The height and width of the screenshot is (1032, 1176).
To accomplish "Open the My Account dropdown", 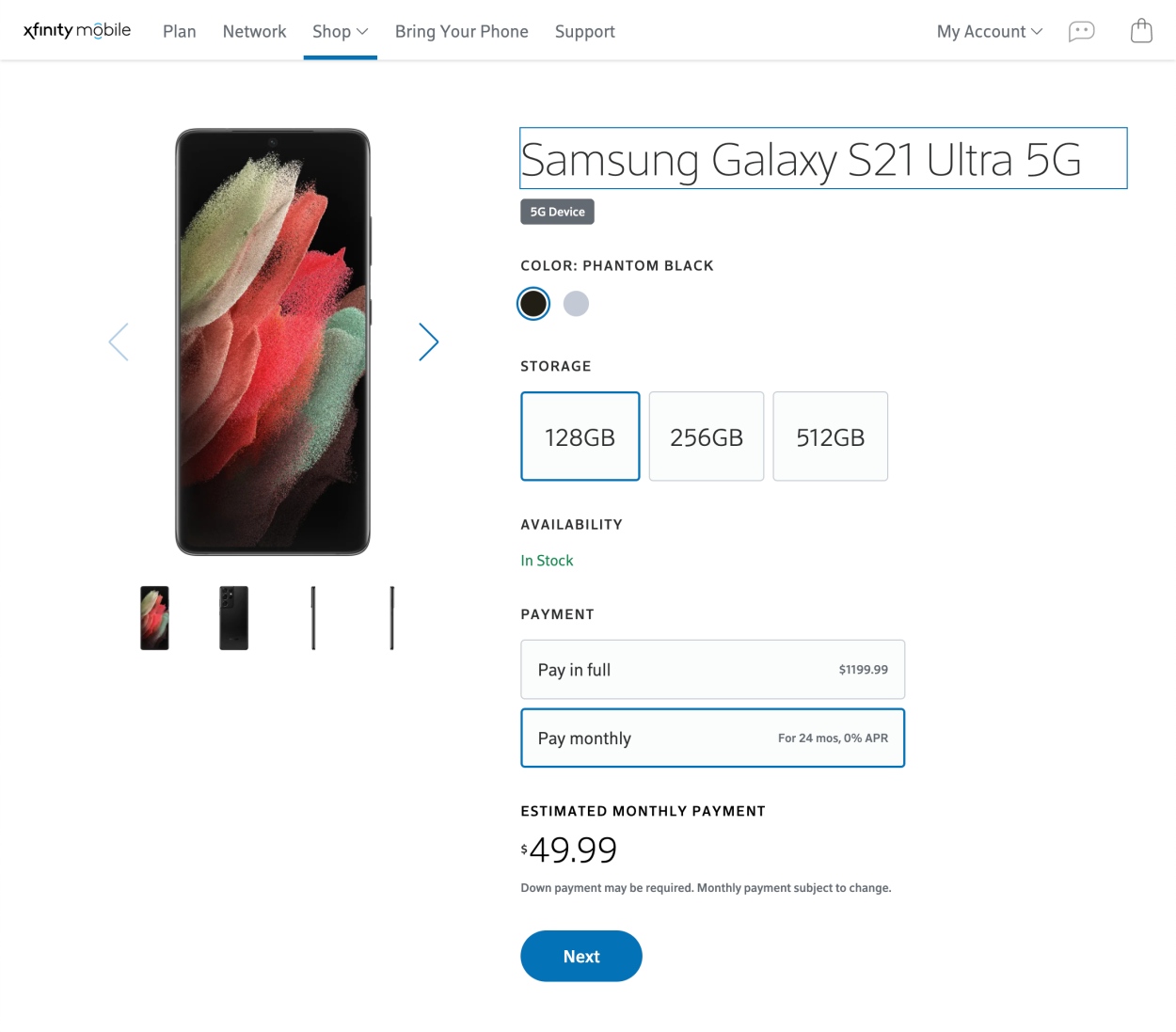I will (989, 32).
